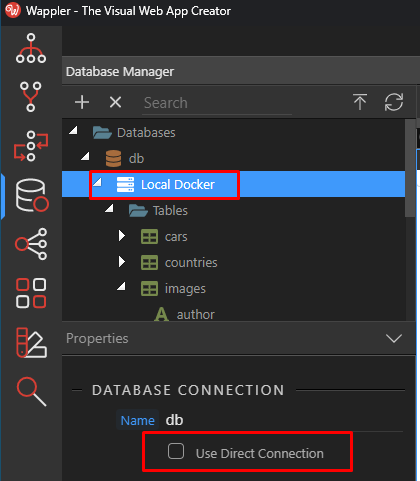Screen dimensions: 420x481
Task: Open the Site Manager hierarchy icon
Action: (31, 48)
